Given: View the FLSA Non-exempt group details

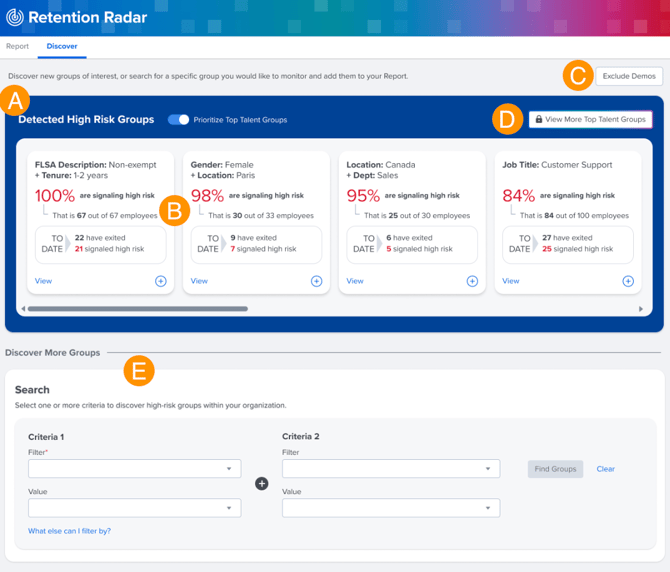Looking at the screenshot, I should 43,281.
